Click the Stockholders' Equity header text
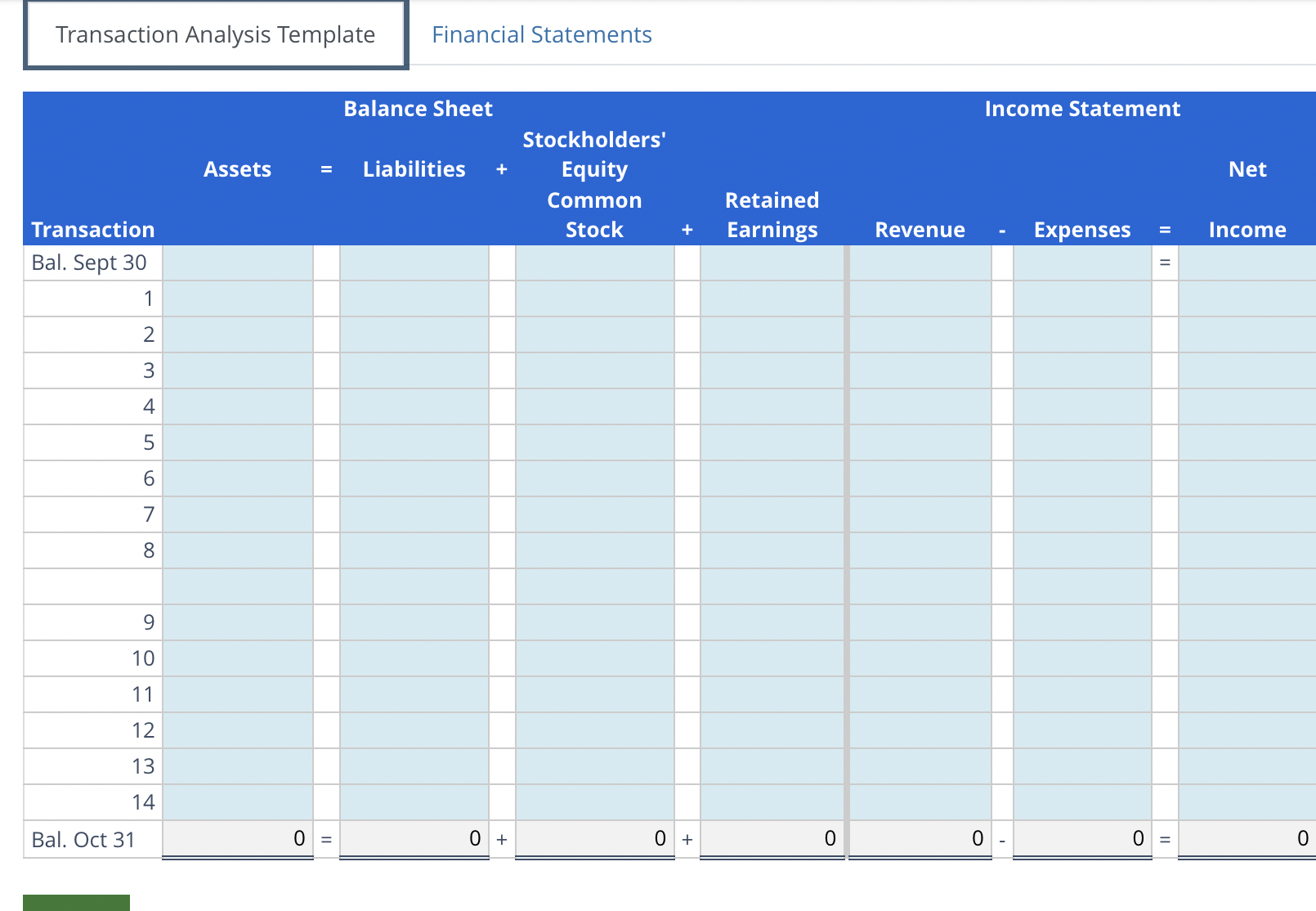The width and height of the screenshot is (1316, 911). click(594, 155)
